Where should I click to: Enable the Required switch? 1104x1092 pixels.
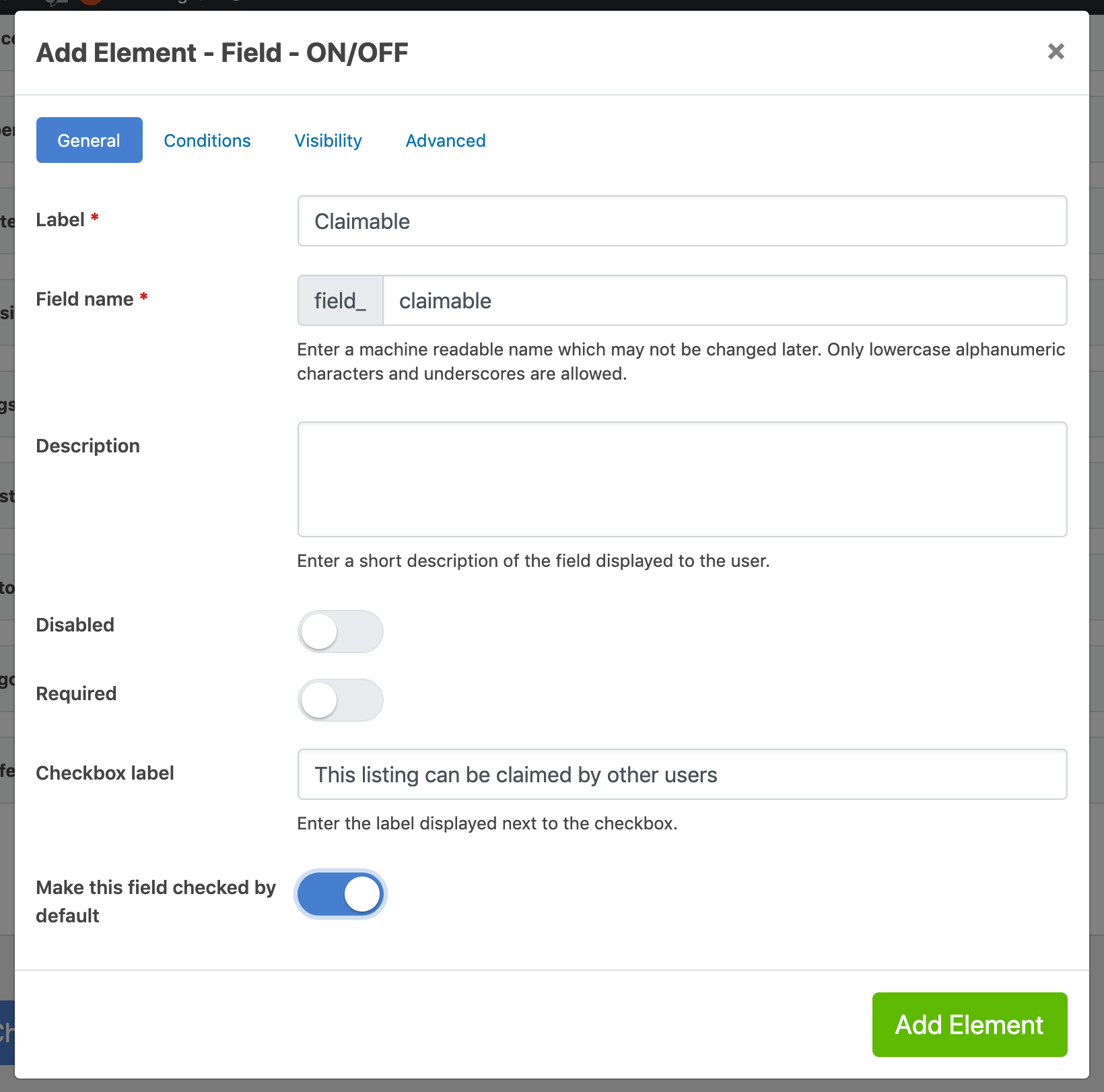341,700
